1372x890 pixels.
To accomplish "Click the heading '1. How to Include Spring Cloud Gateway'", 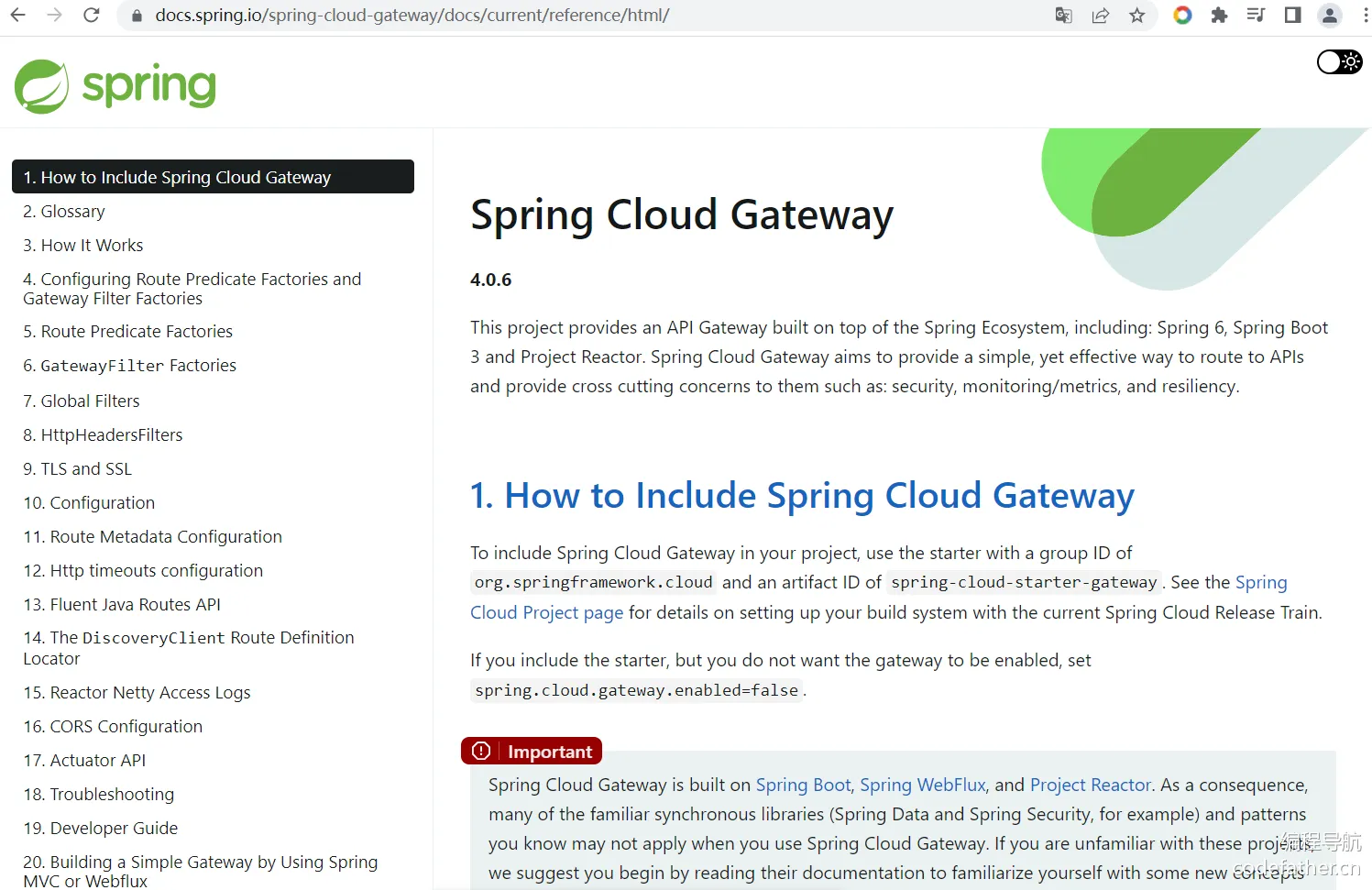I will pyautogui.click(x=802, y=496).
